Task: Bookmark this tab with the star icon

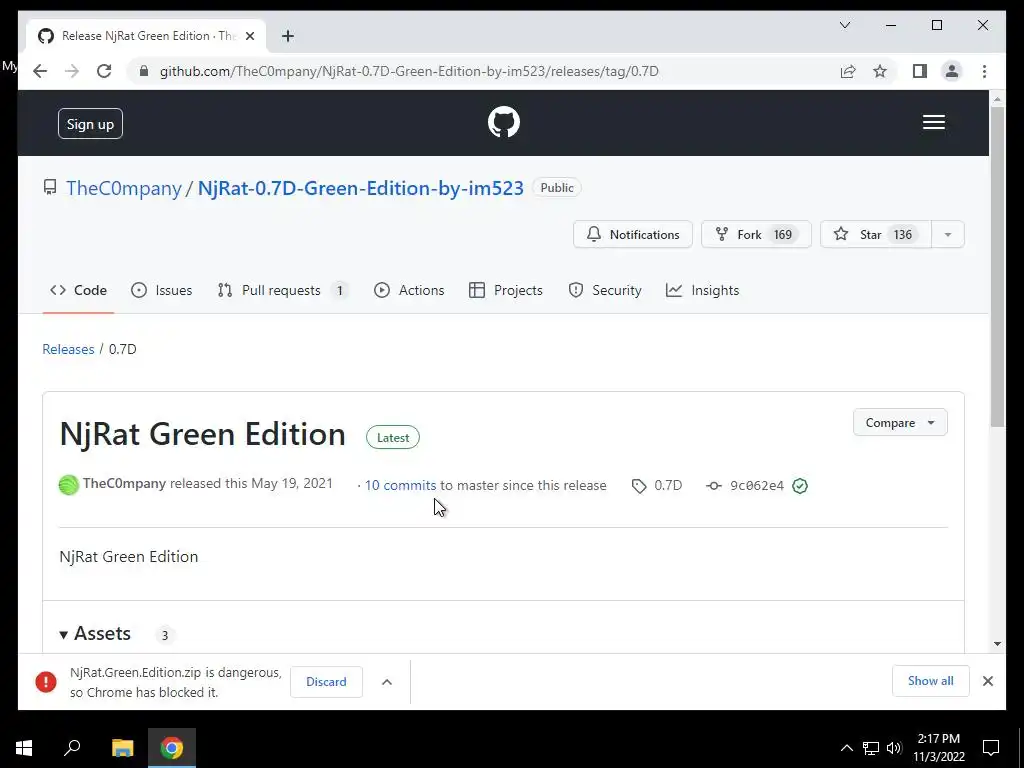Action: [x=880, y=71]
